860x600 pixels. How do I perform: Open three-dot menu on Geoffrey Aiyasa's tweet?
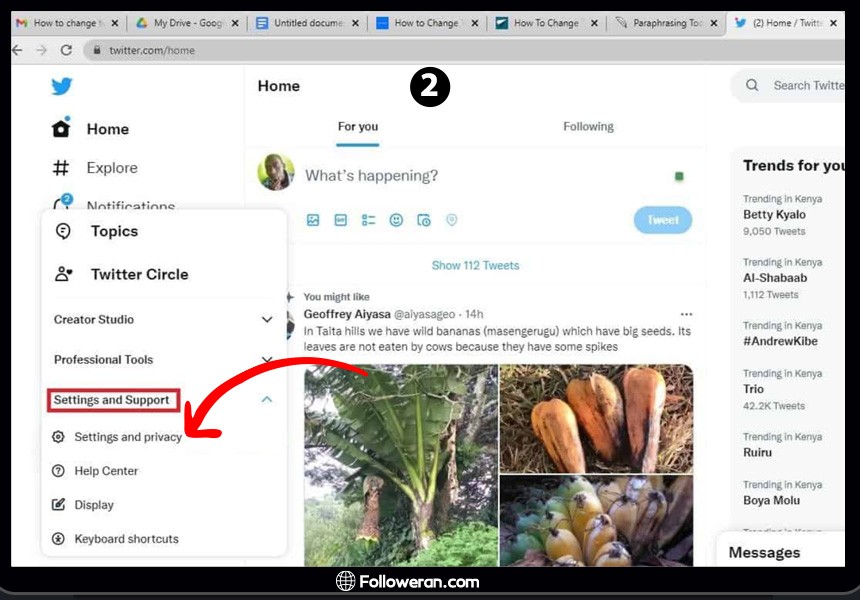click(x=686, y=314)
